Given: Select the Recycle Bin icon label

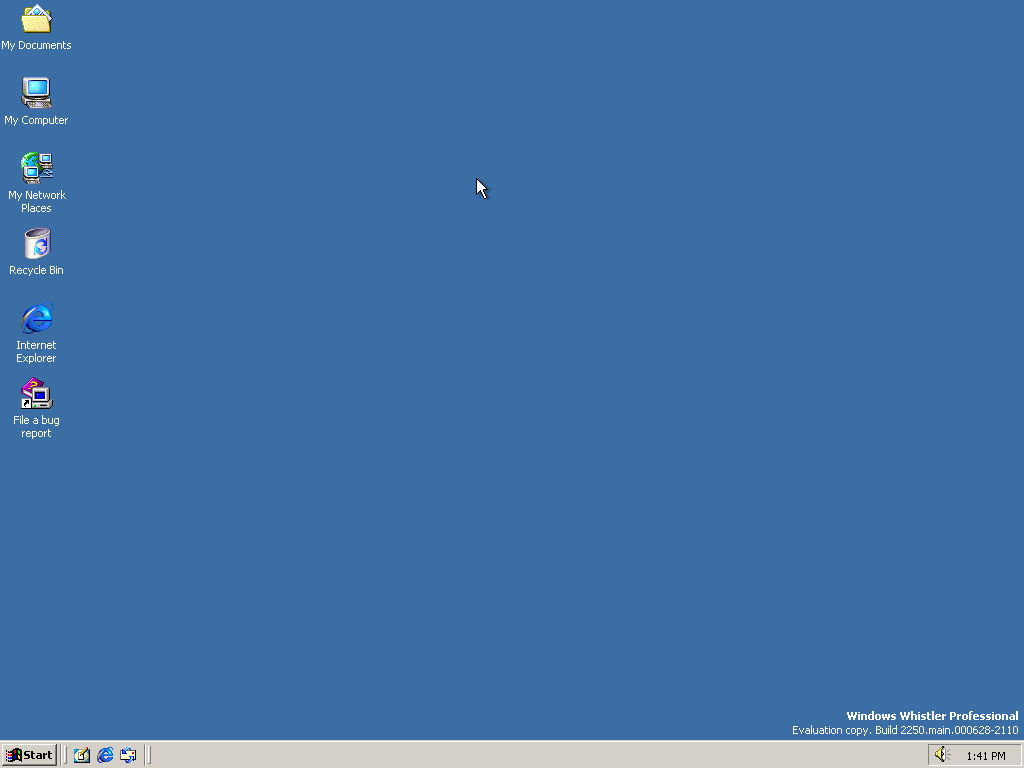Looking at the screenshot, I should coord(36,270).
